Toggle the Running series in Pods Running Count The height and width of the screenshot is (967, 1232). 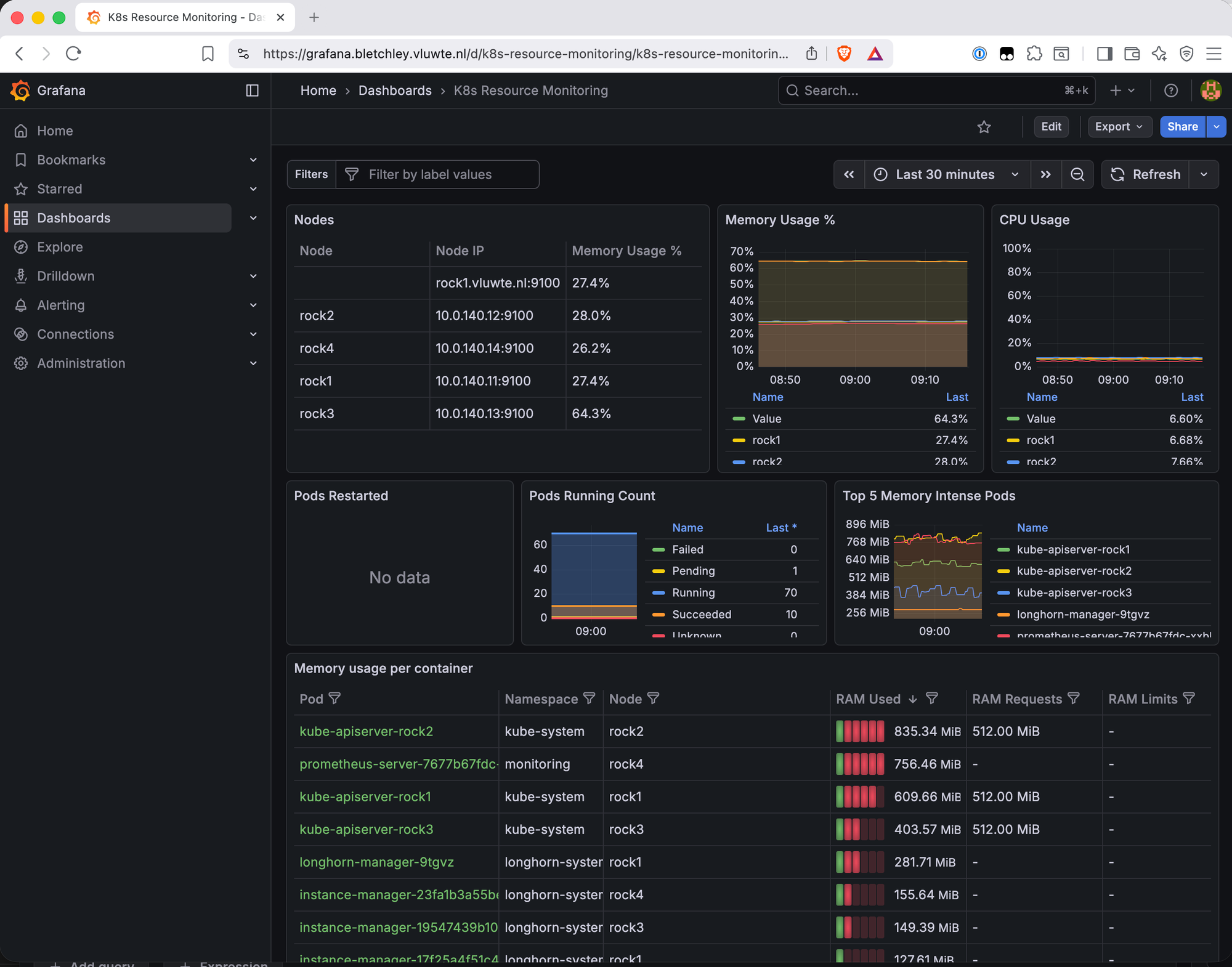(693, 593)
